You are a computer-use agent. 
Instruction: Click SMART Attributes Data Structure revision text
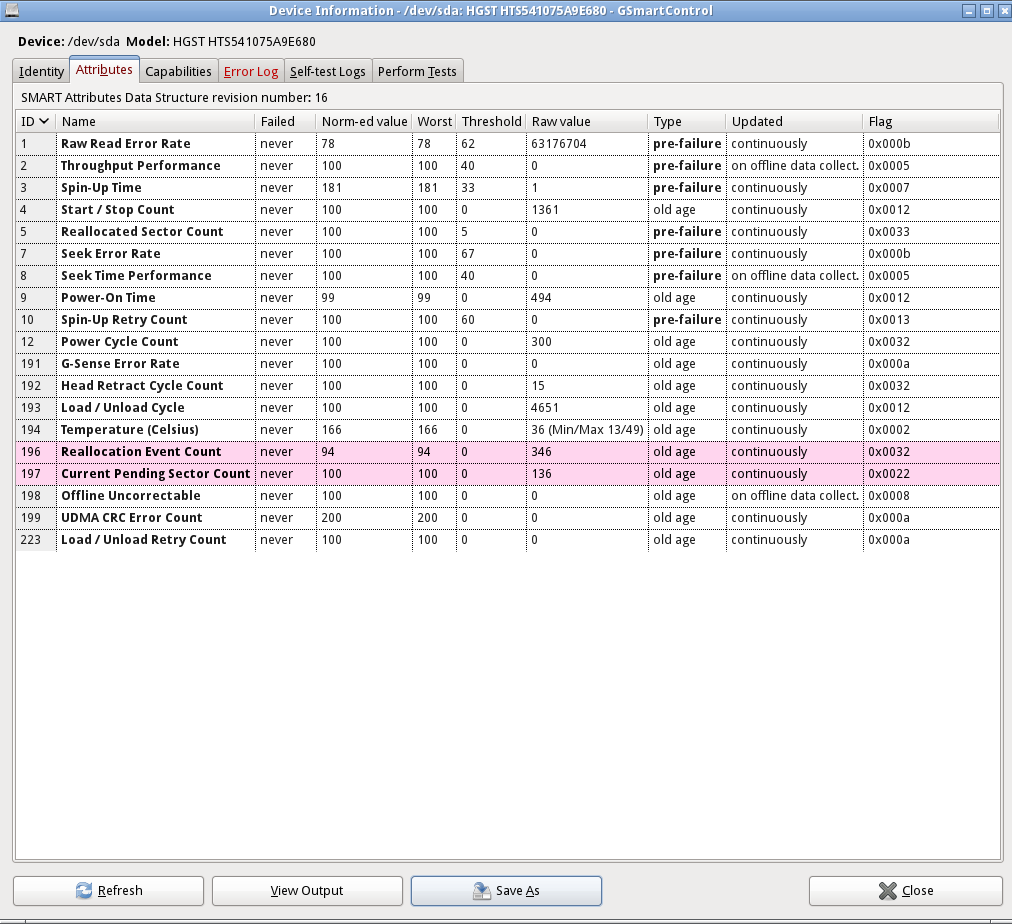click(x=174, y=97)
